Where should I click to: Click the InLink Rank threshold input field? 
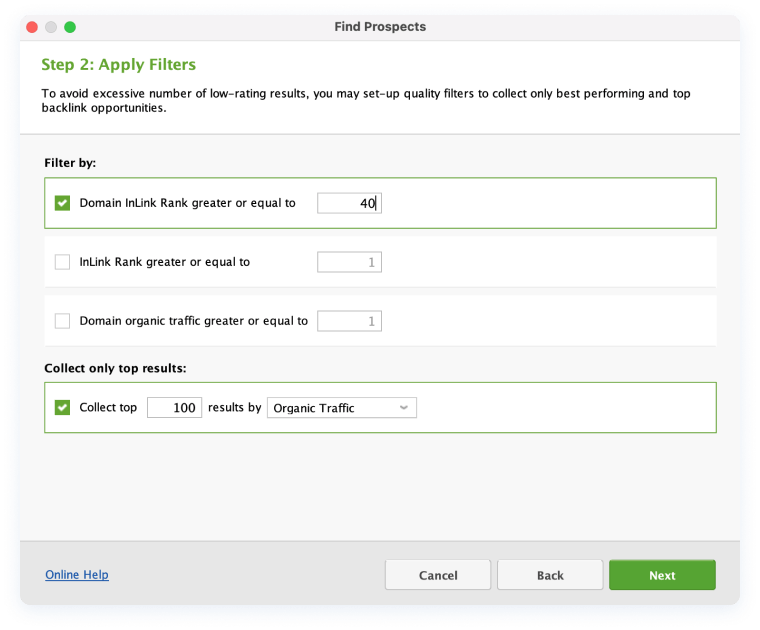coord(349,262)
